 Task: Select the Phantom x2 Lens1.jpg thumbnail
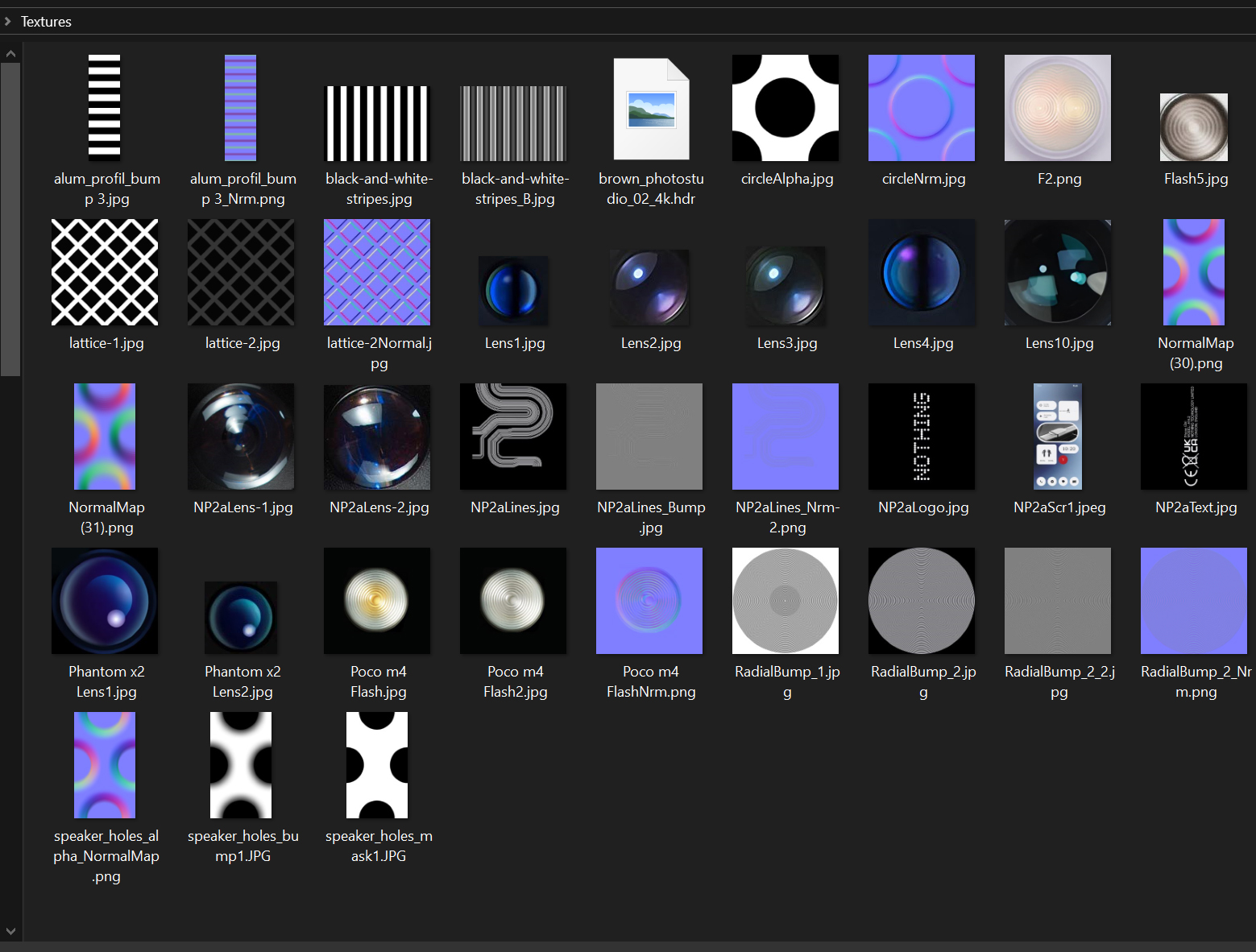pos(105,601)
